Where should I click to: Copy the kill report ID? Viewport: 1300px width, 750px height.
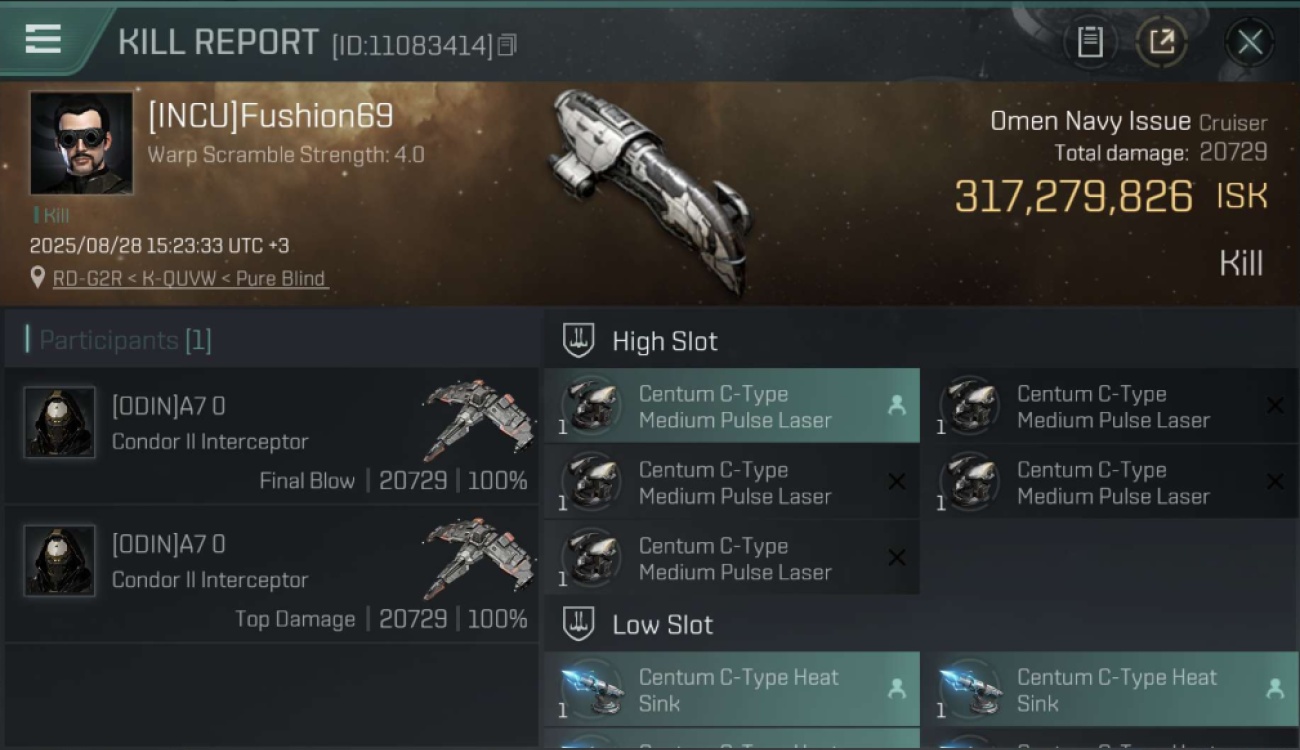coord(507,46)
